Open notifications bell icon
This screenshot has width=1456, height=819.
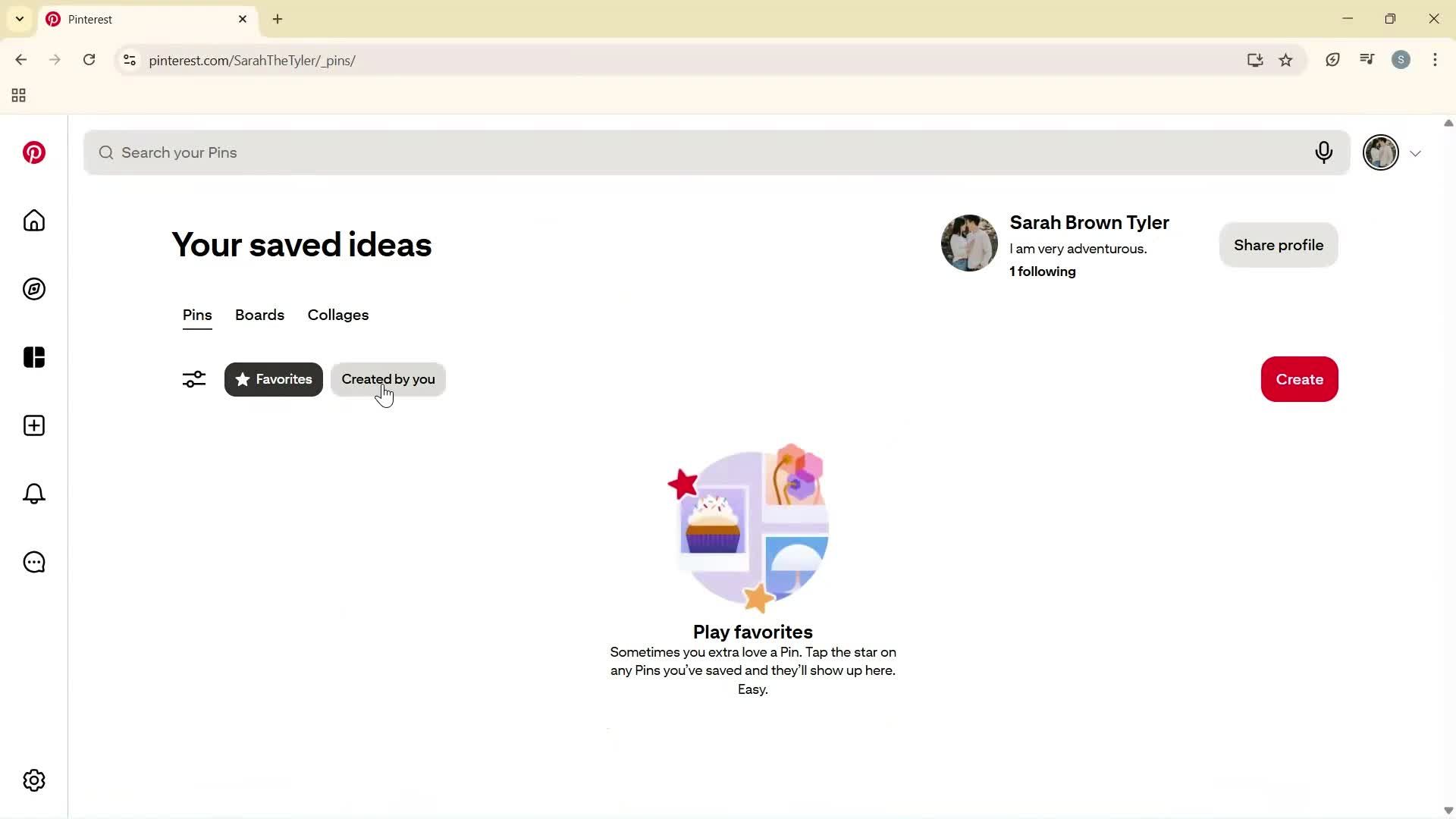click(x=33, y=494)
